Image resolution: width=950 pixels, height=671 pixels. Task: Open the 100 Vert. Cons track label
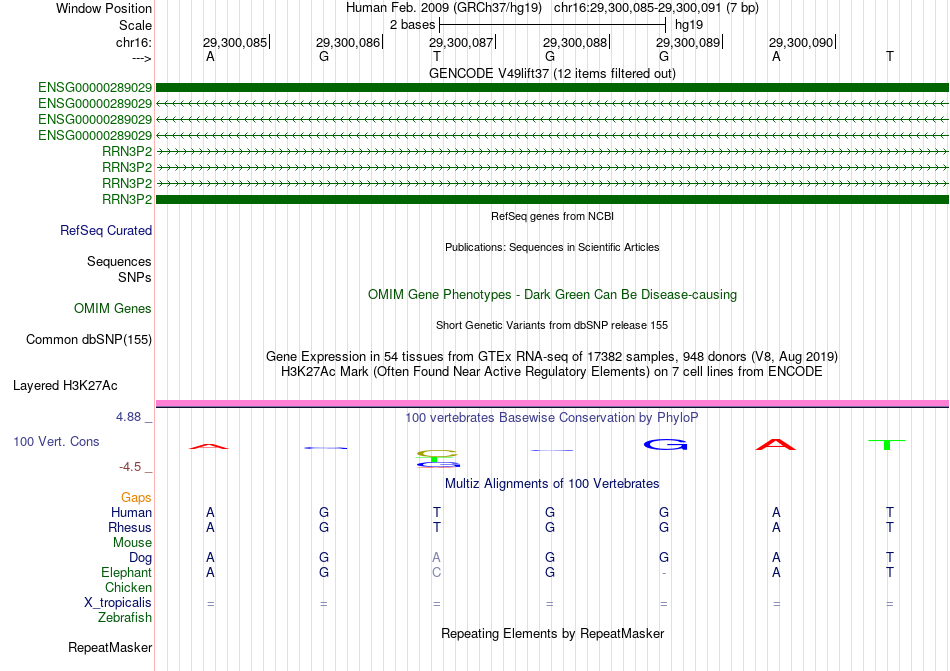56,441
